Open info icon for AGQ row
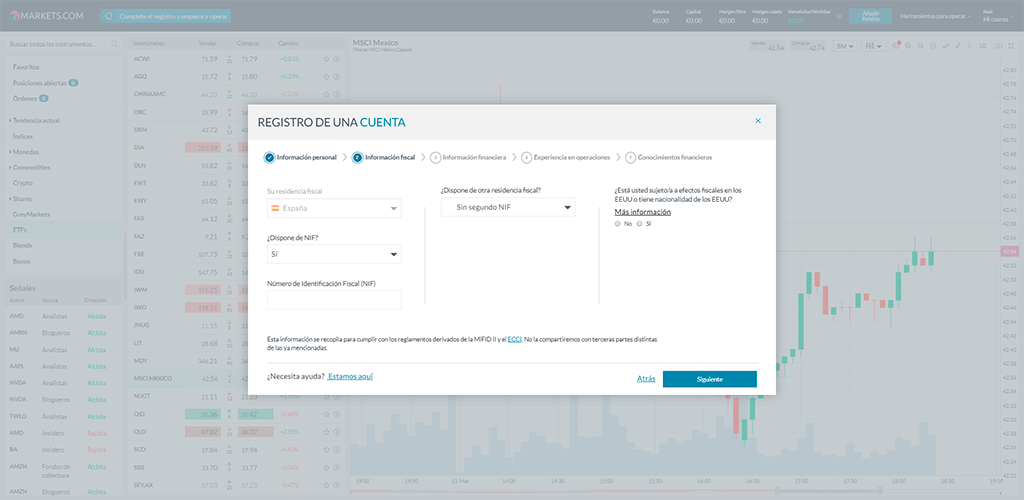Viewport: 1024px width, 500px height. tap(337, 76)
